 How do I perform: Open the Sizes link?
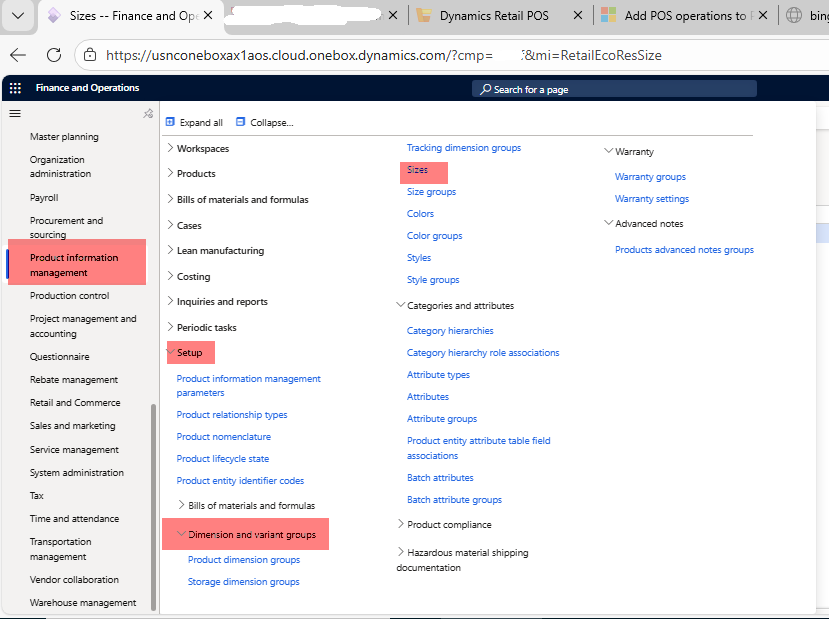pos(417,170)
